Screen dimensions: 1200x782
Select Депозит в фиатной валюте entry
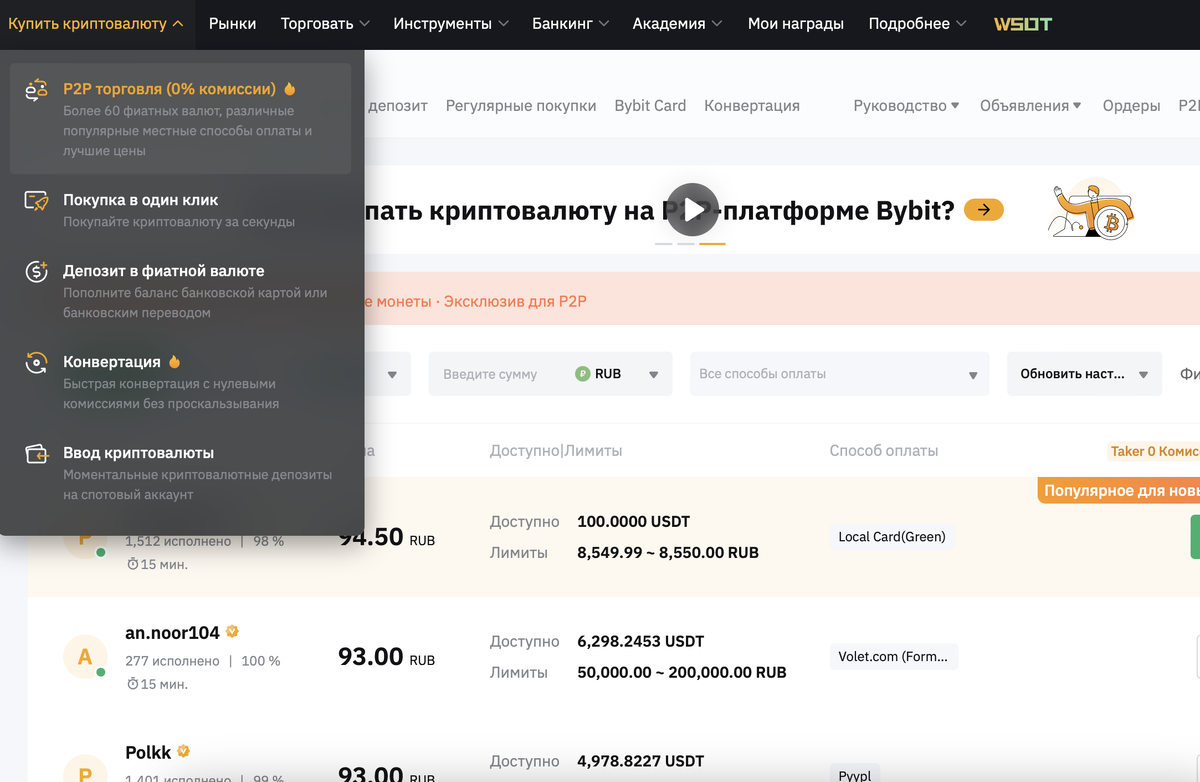click(180, 291)
